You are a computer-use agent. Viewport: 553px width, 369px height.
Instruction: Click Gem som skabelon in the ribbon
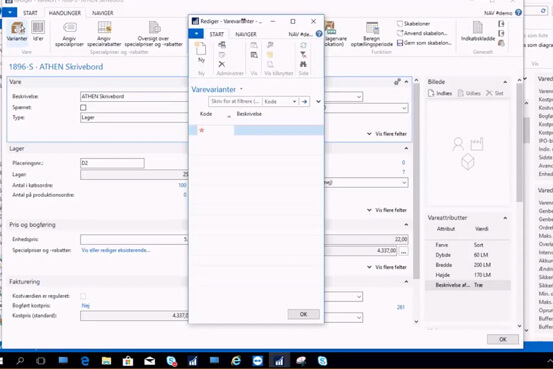[x=424, y=43]
